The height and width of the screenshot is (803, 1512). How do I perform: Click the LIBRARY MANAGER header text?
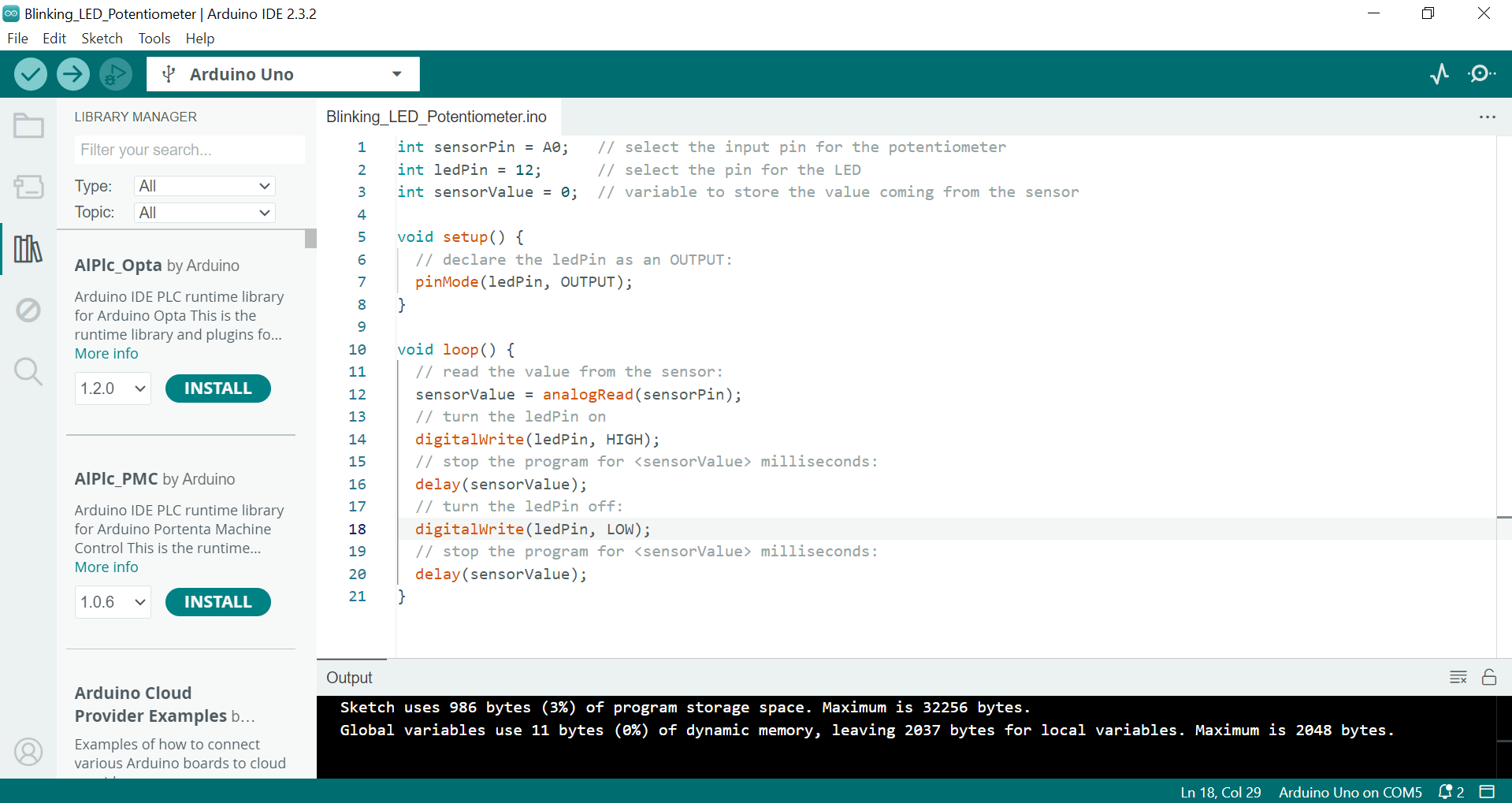point(136,117)
